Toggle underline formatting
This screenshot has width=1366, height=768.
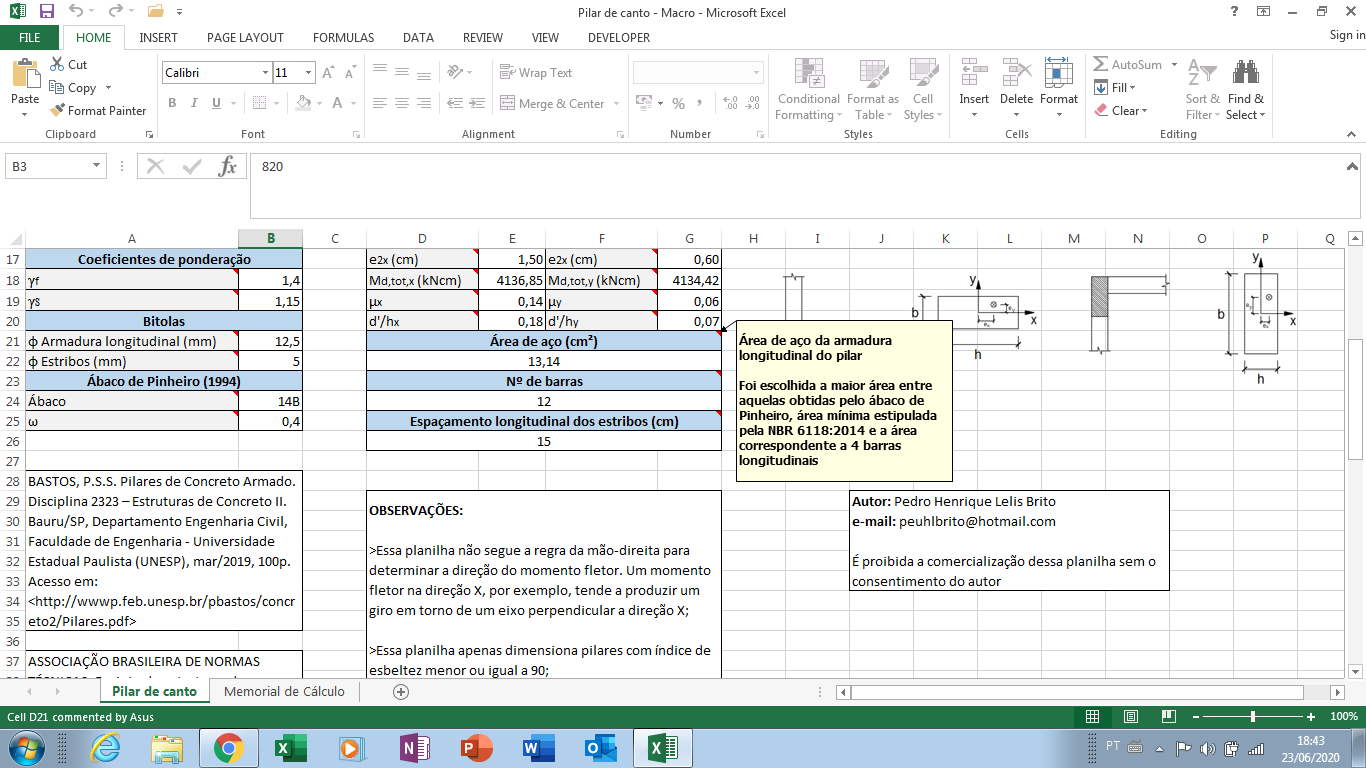coord(214,103)
